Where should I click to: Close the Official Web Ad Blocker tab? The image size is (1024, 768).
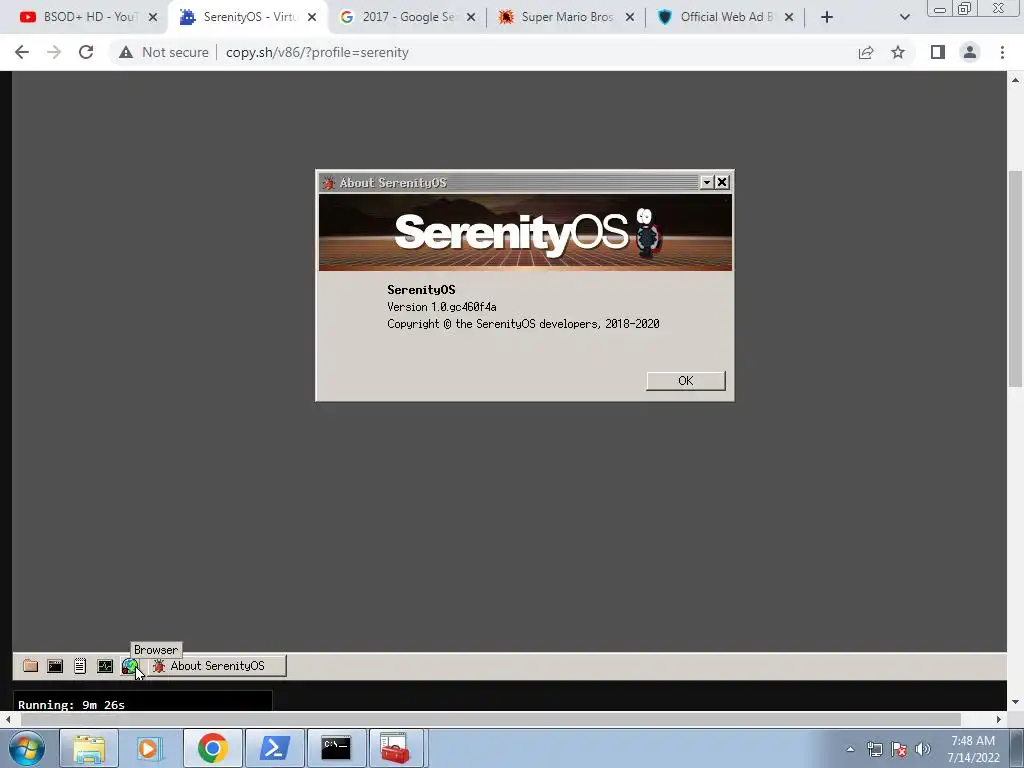tap(789, 18)
